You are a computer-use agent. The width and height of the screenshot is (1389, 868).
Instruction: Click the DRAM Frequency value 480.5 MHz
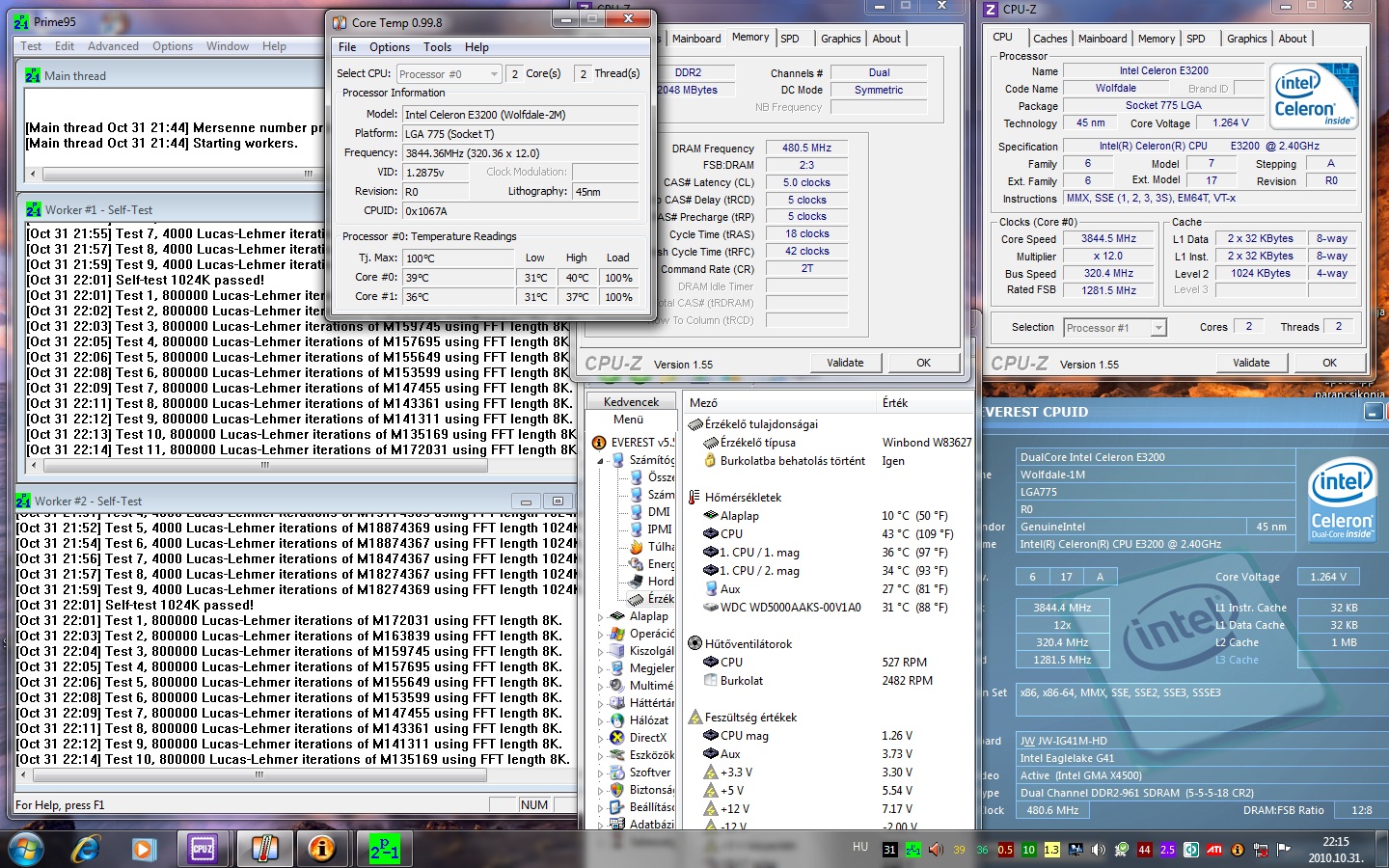coord(806,149)
